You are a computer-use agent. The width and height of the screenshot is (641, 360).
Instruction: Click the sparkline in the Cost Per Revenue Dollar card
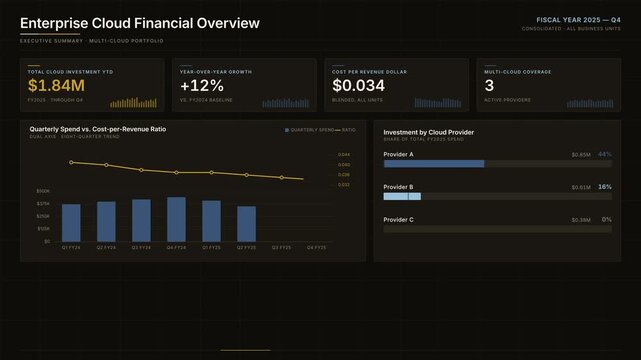pyautogui.click(x=438, y=103)
